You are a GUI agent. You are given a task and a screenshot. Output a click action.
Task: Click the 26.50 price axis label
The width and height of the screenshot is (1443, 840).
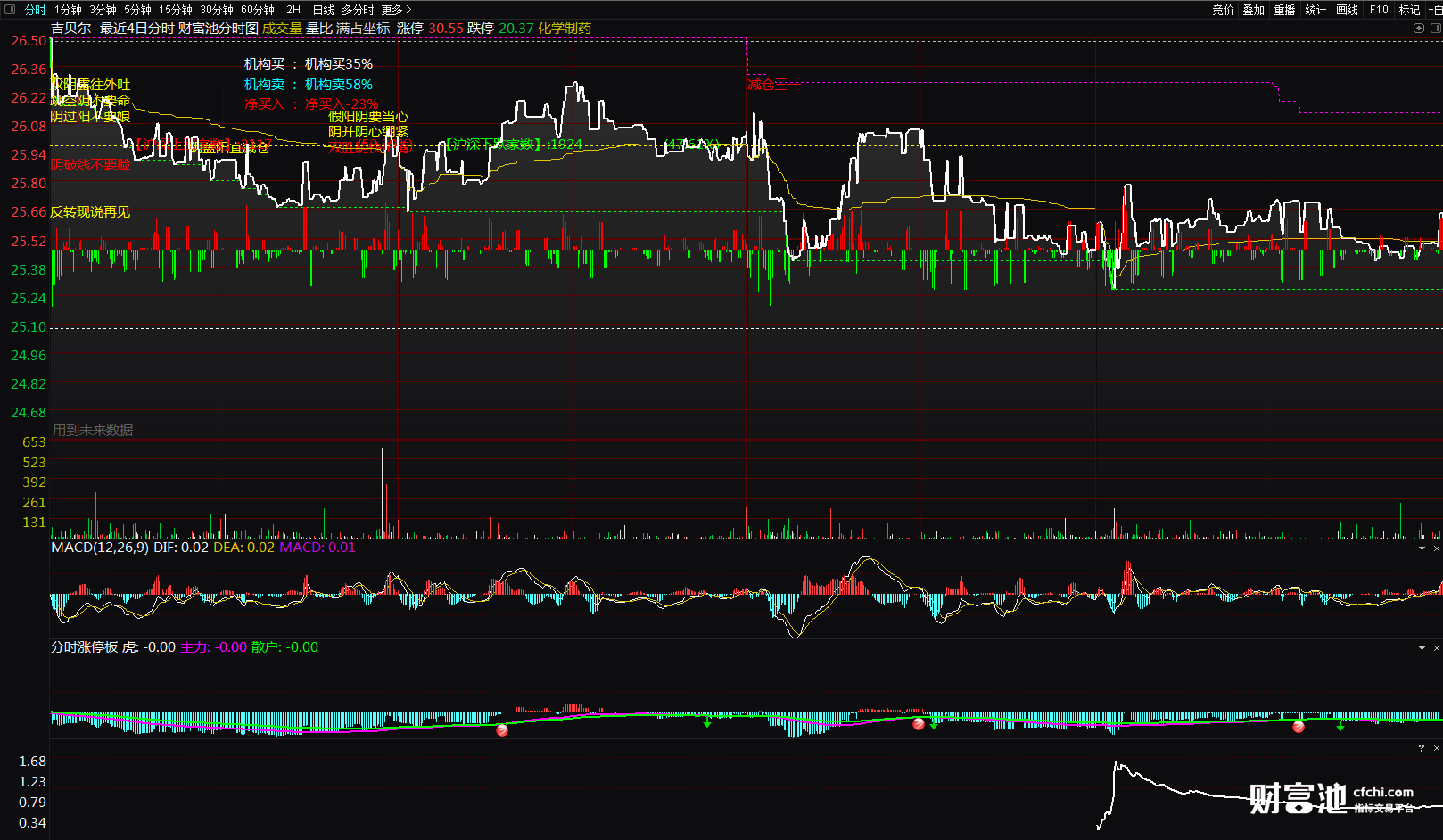coord(29,41)
